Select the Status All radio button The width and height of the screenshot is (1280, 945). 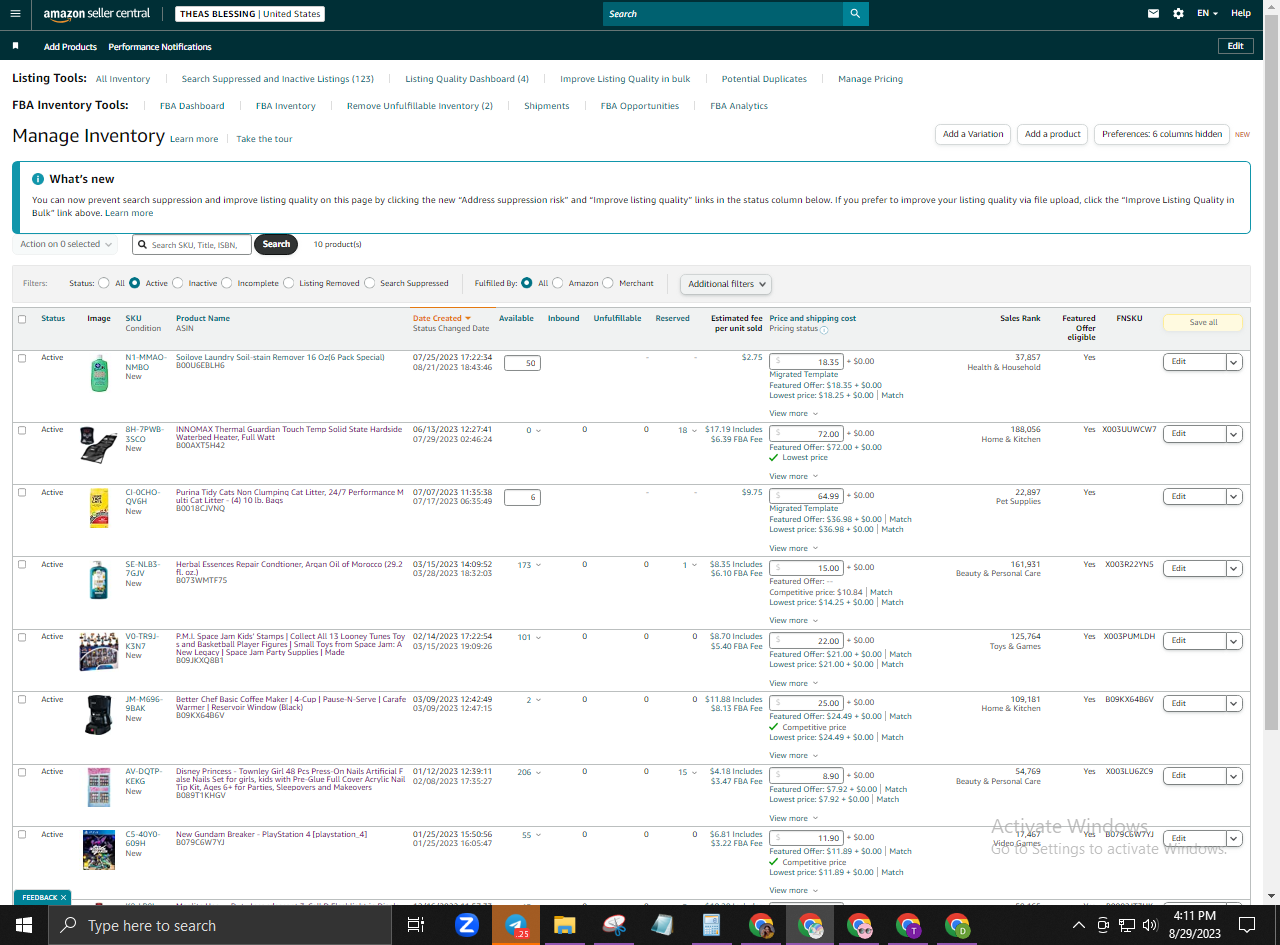click(104, 283)
